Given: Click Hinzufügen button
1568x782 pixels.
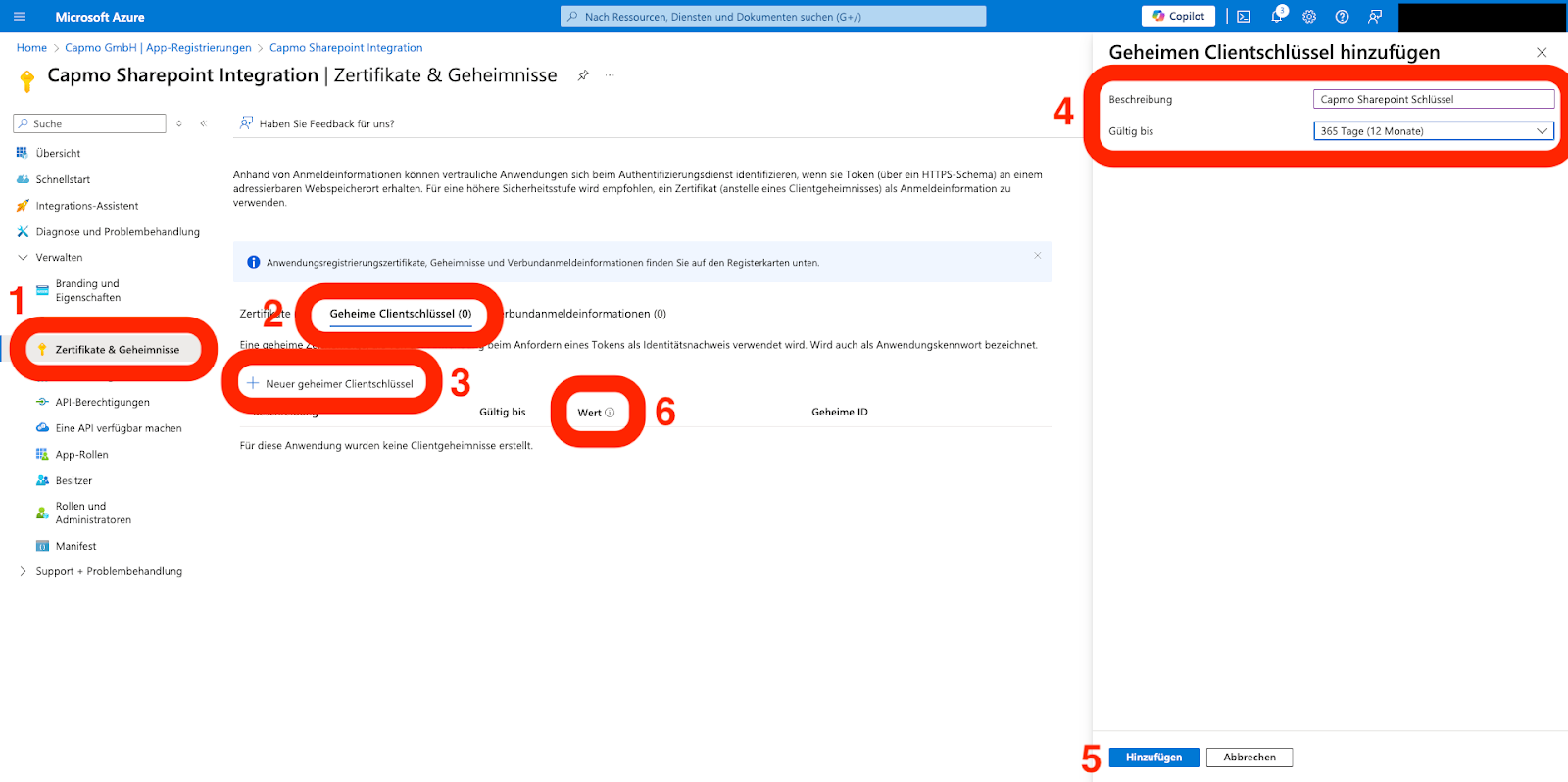Looking at the screenshot, I should pos(1153,758).
